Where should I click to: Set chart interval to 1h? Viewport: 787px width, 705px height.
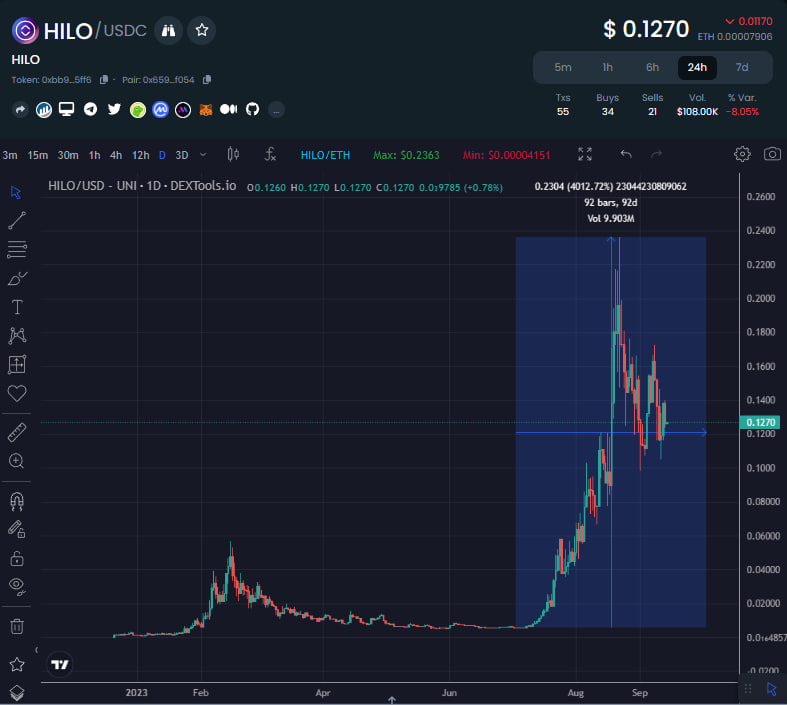(x=94, y=155)
